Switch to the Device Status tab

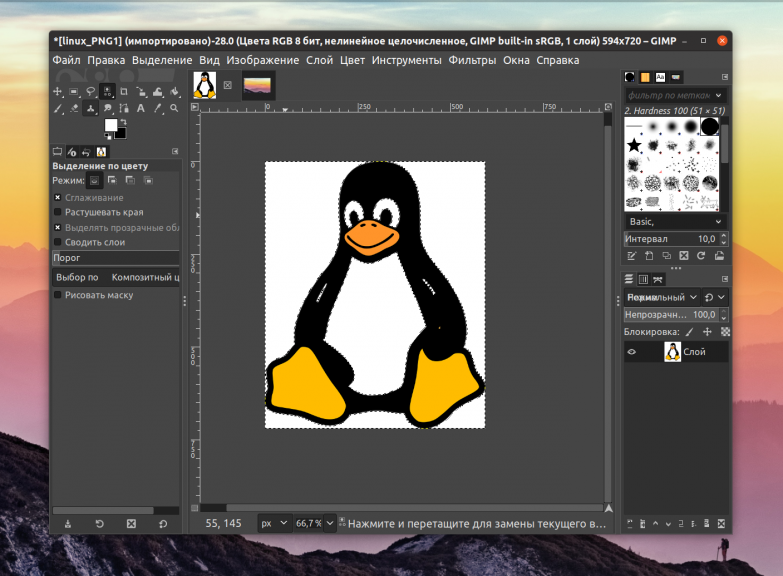pos(72,151)
